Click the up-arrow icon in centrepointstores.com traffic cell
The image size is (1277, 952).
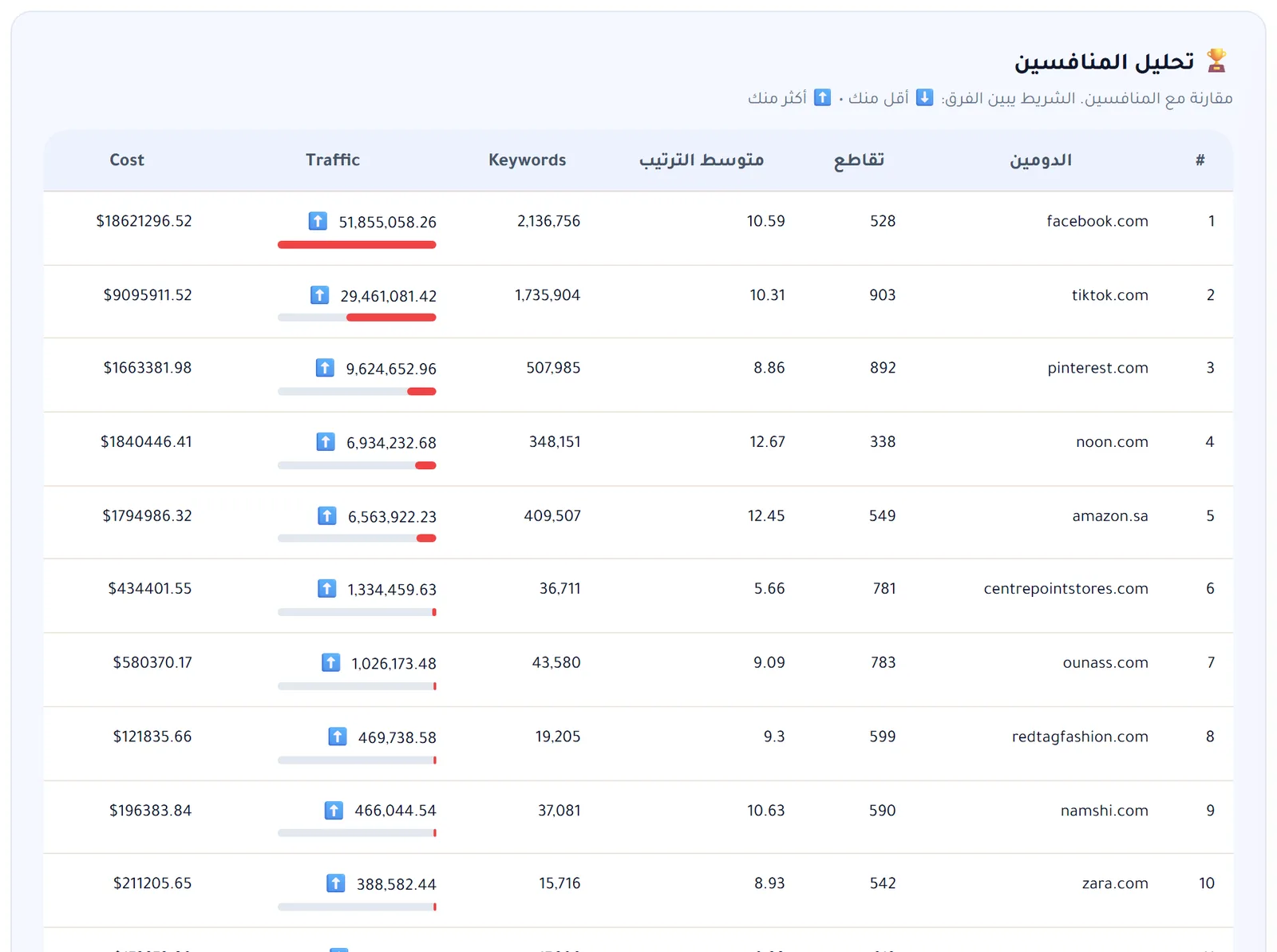(327, 589)
